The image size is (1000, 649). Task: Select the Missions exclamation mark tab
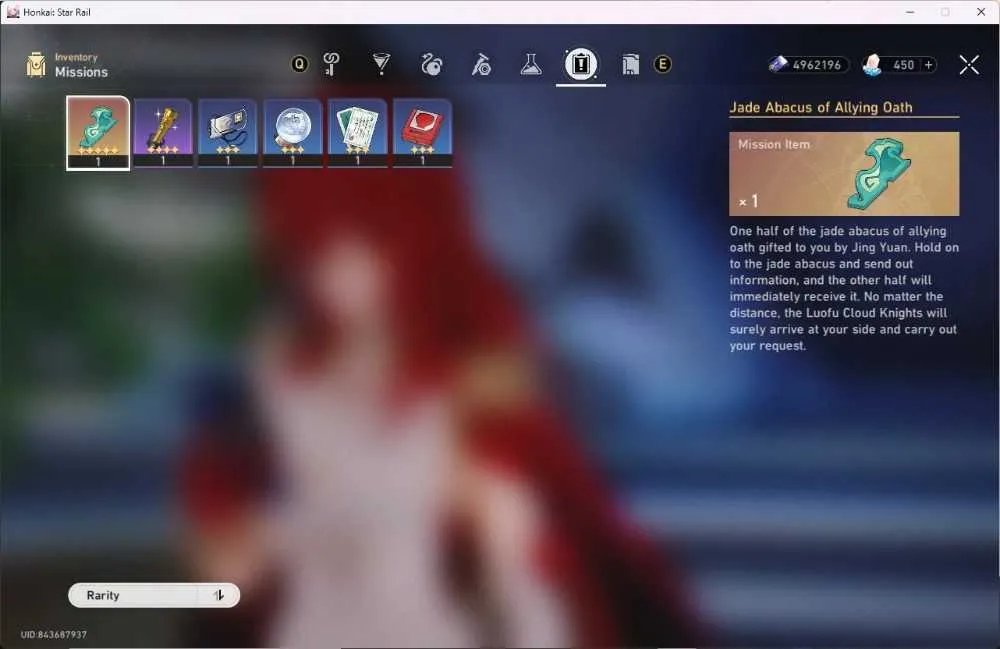(x=580, y=64)
